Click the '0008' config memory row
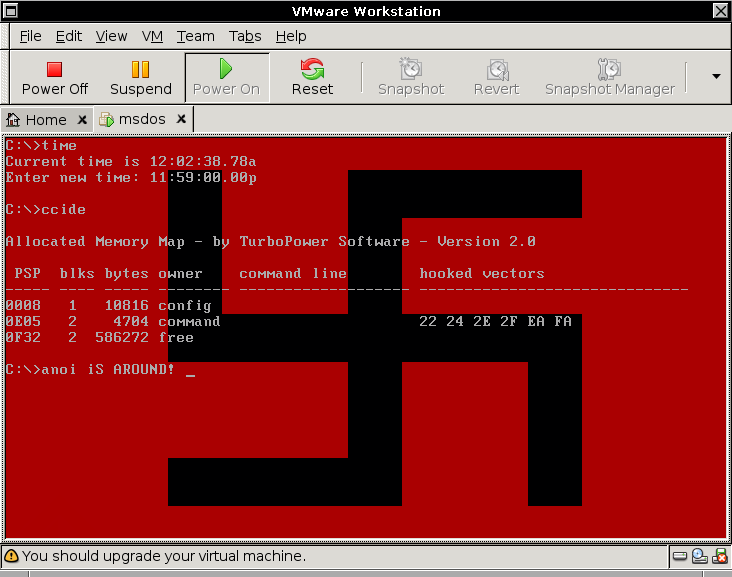This screenshot has height=577, width=732. tap(108, 305)
